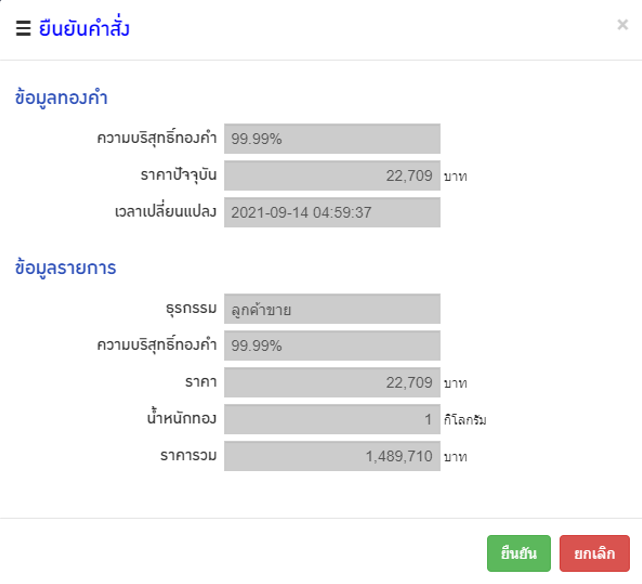Select the ราคารวม total price field

coord(332,456)
